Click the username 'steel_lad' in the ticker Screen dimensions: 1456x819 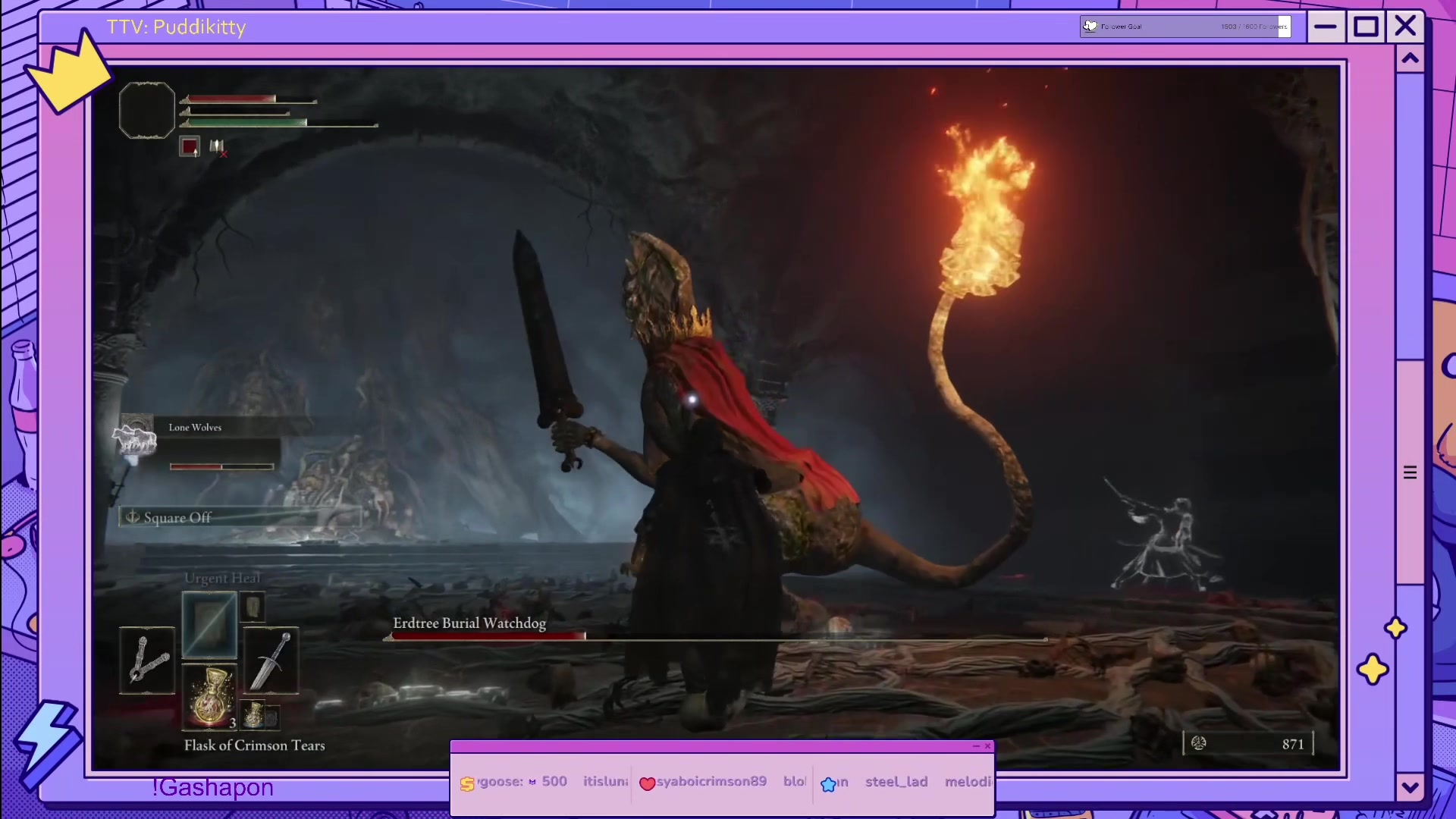896,782
